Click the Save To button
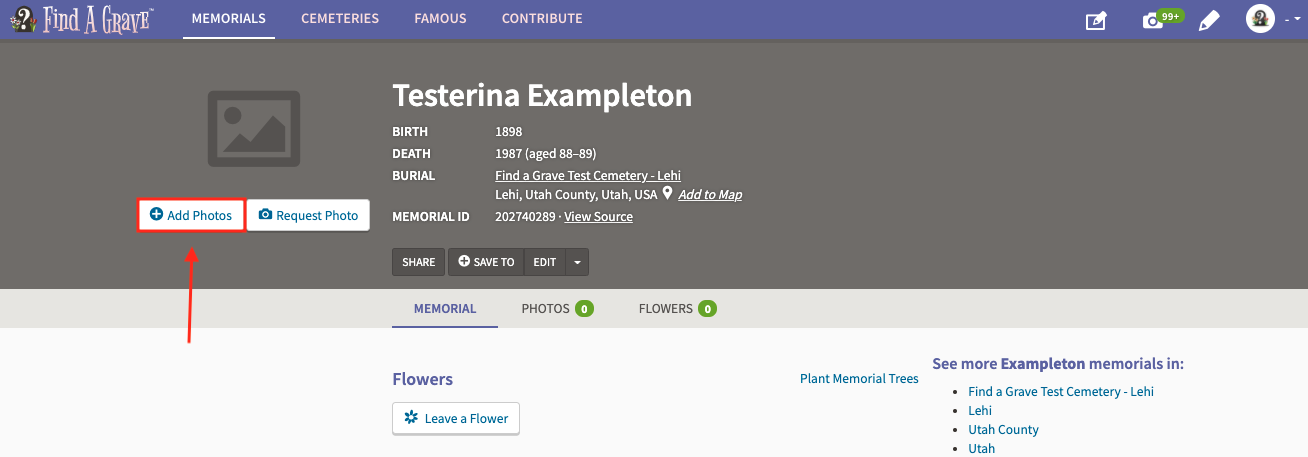Screen dimensions: 1308x457 [486, 262]
